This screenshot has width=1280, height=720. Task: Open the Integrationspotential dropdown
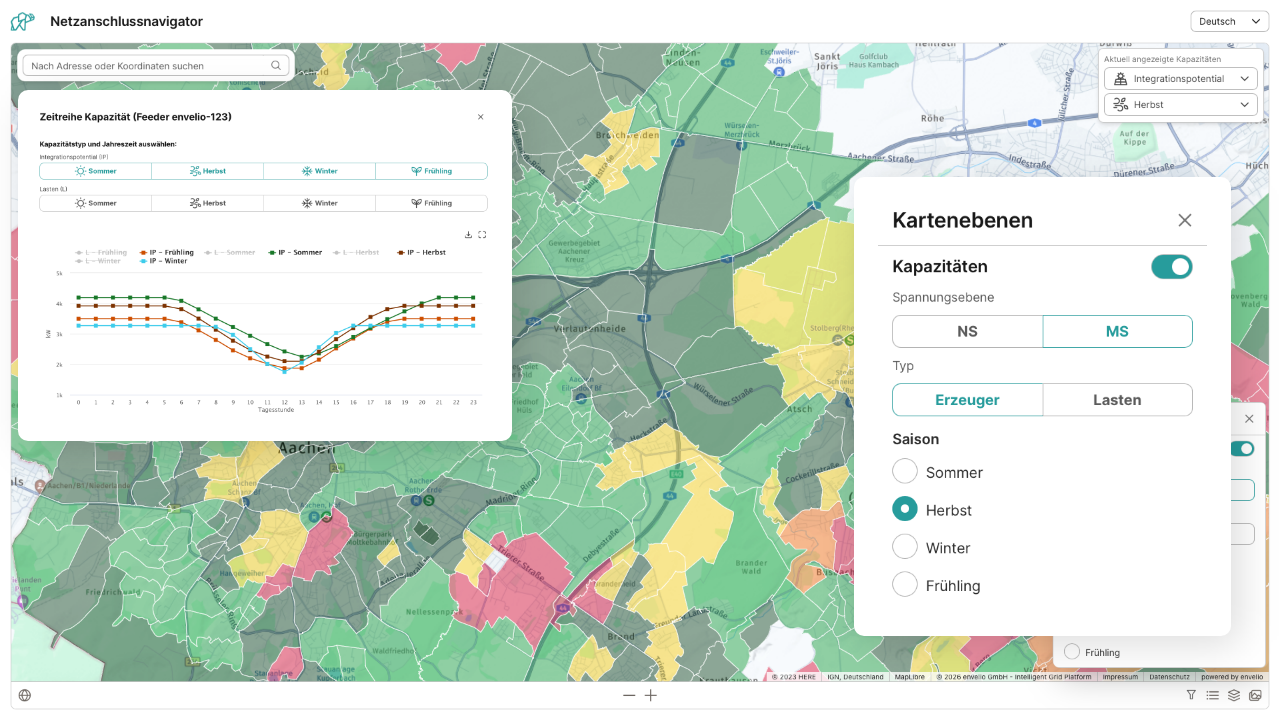pos(1180,79)
